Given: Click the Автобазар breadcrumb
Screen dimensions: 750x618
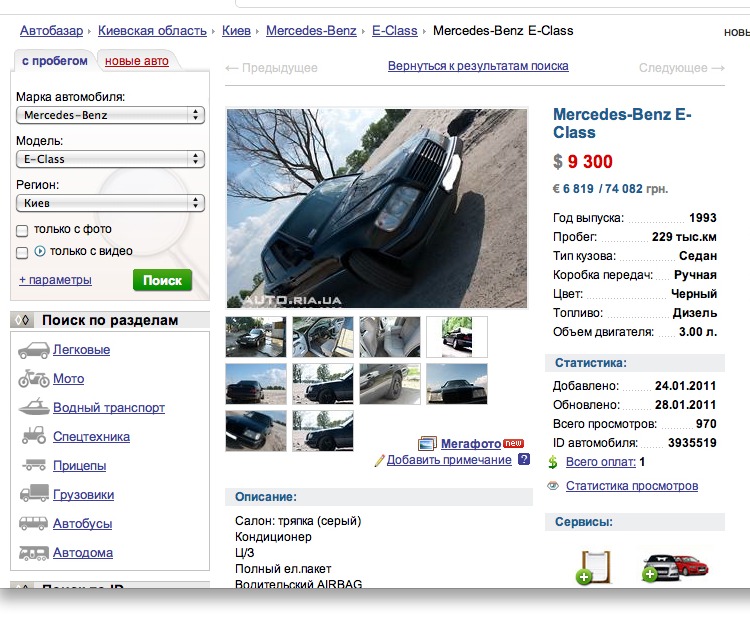Looking at the screenshot, I should click(x=51, y=31).
